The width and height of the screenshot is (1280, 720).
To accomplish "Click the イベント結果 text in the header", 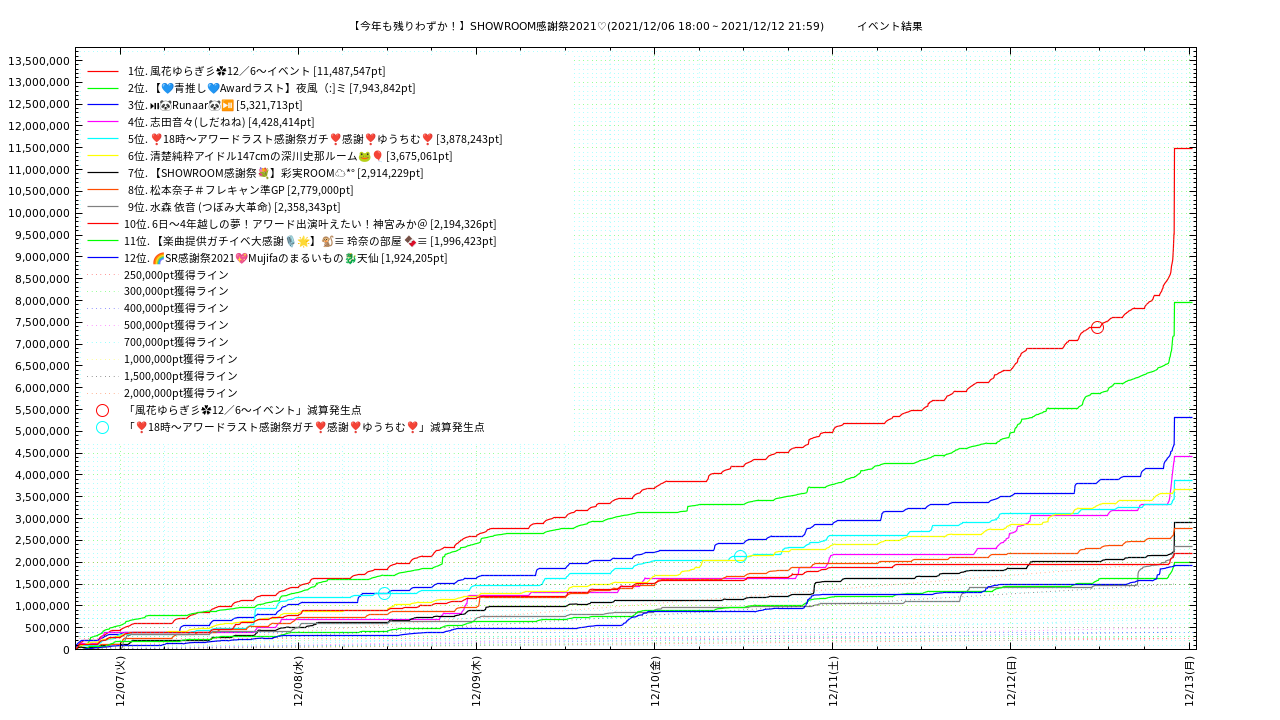I will [x=889, y=26].
